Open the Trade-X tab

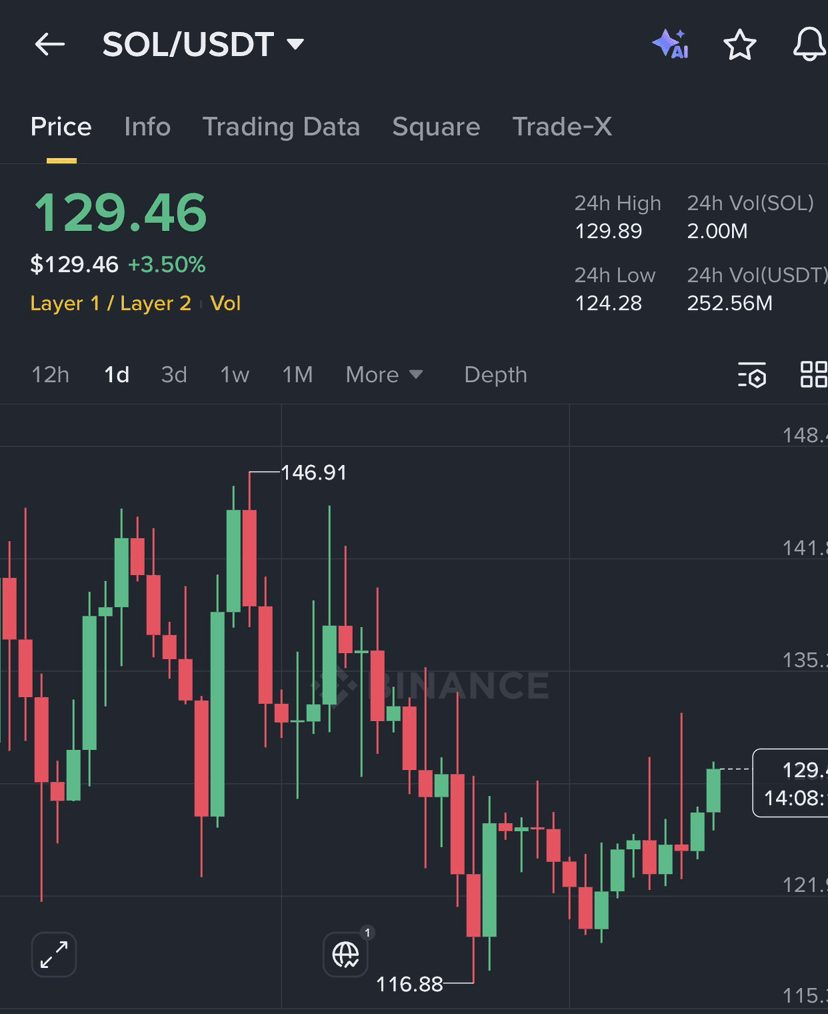pos(562,127)
